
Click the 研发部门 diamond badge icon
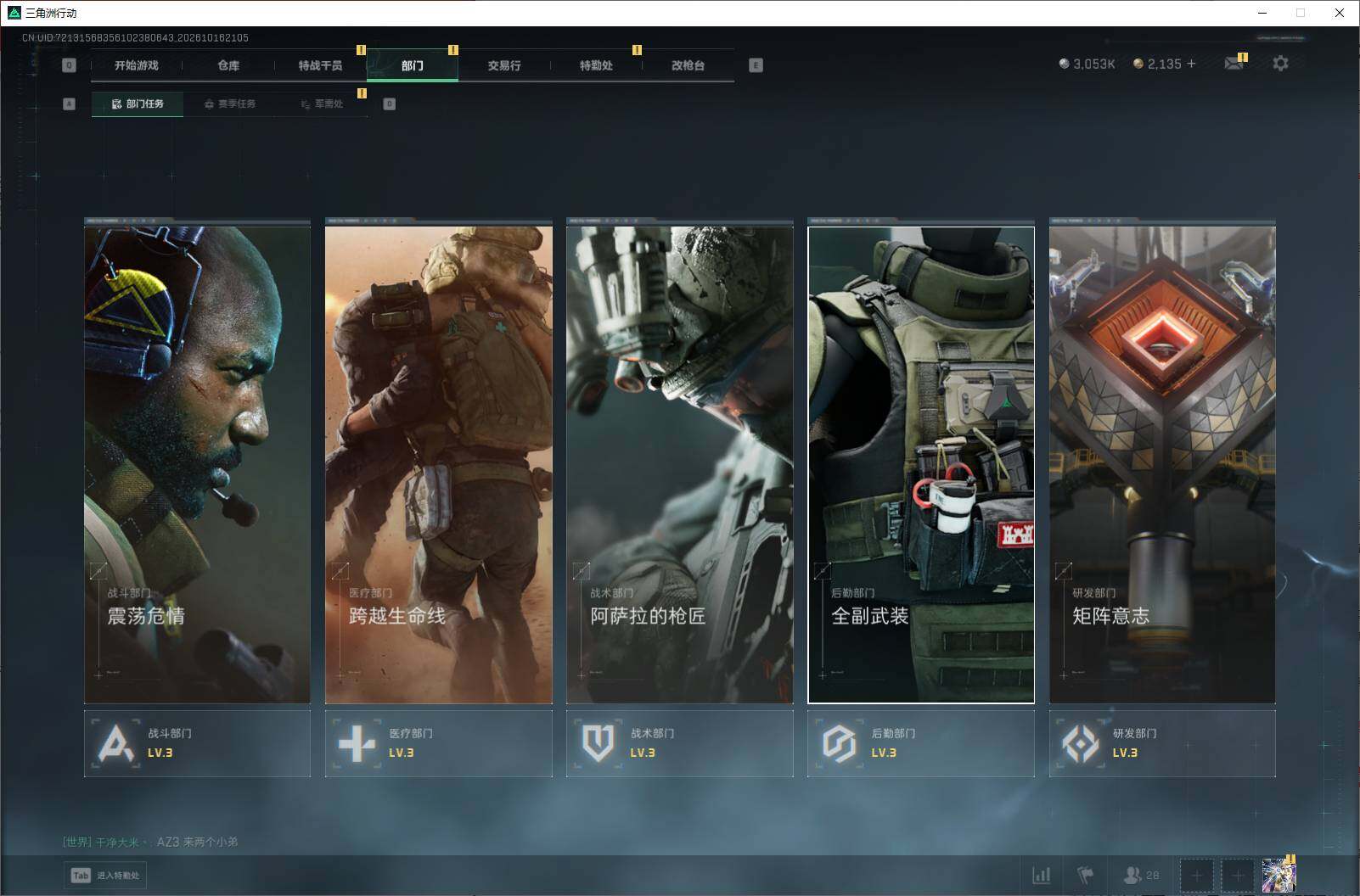[x=1080, y=743]
